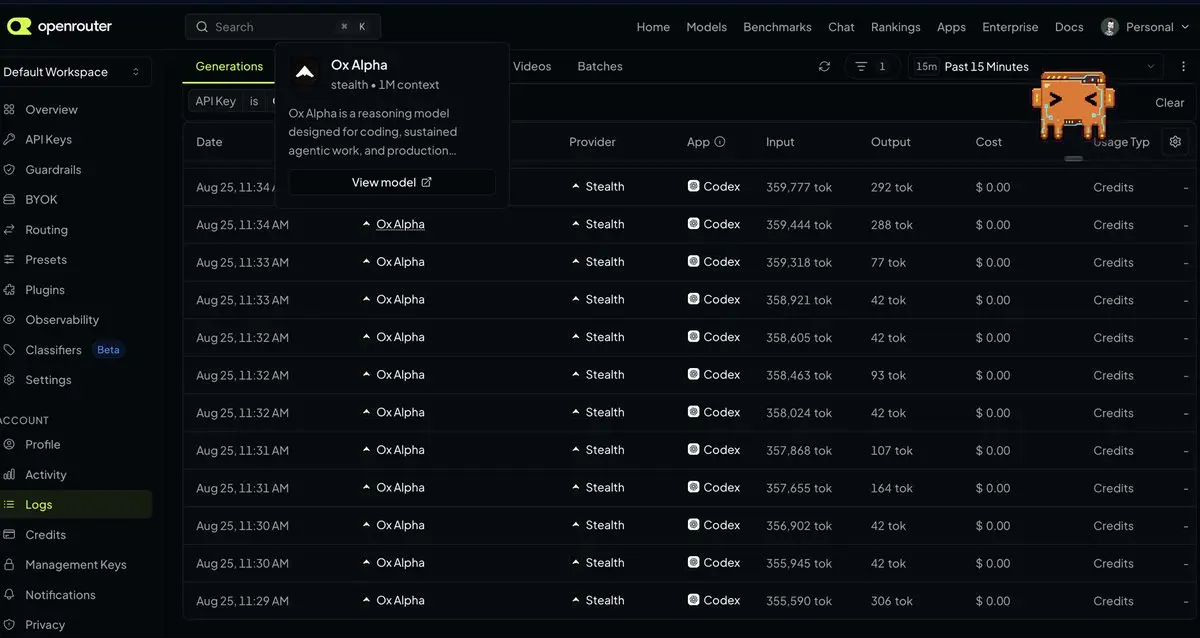The image size is (1200, 638).
Task: Click Provider column header
Action: click(592, 142)
